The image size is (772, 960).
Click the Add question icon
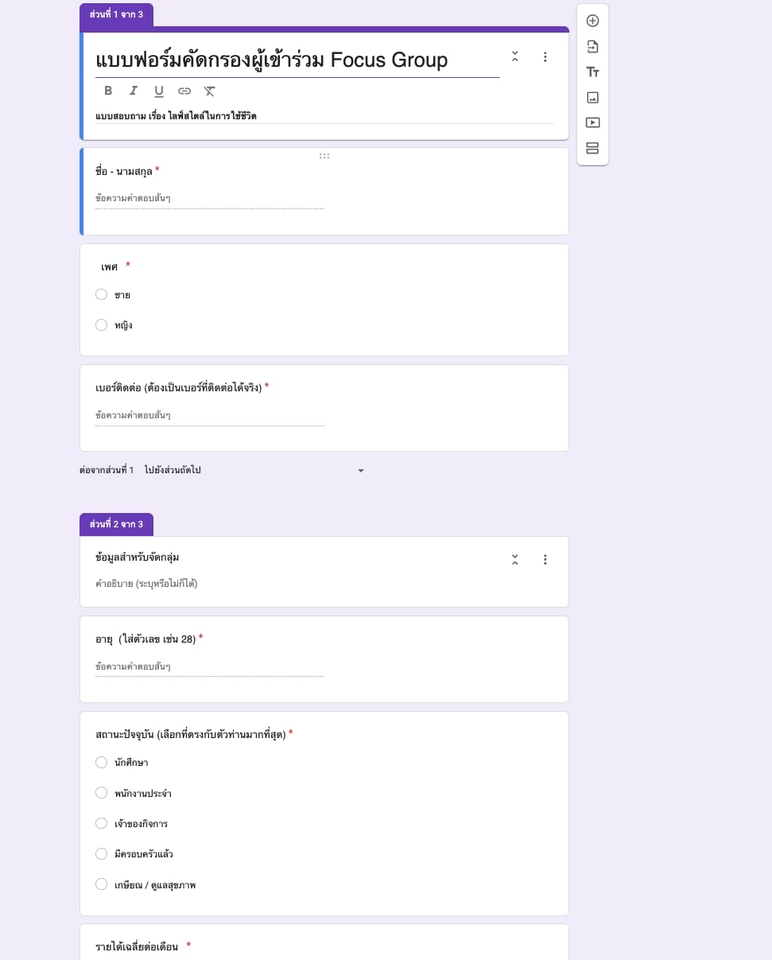tap(593, 21)
